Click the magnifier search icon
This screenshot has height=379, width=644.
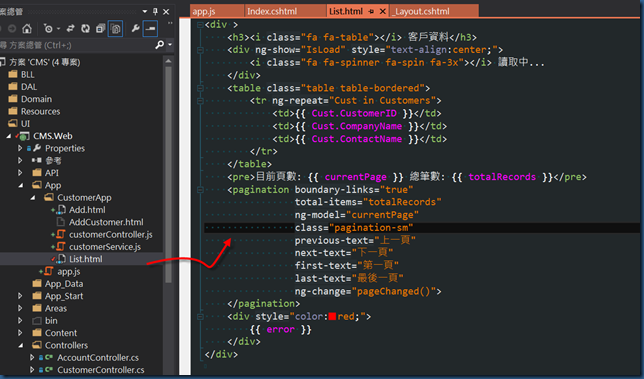pyautogui.click(x=160, y=44)
